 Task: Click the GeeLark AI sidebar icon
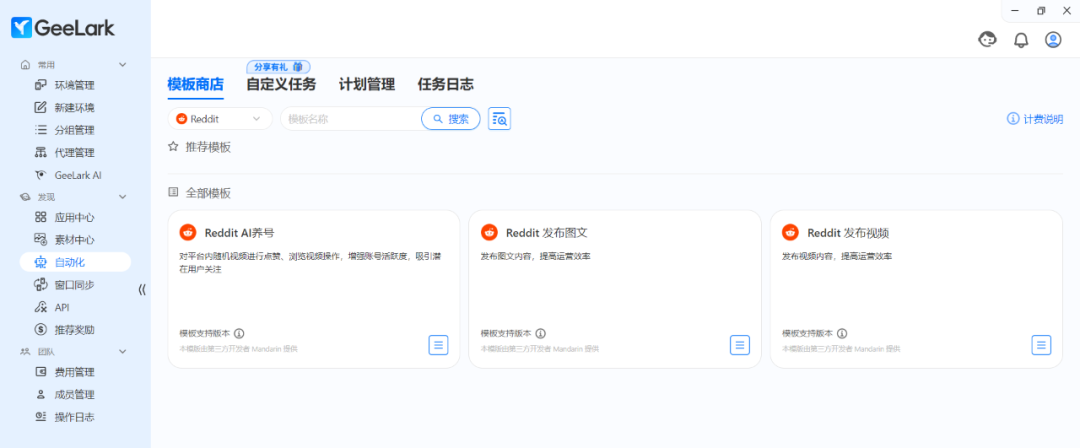[x=41, y=175]
